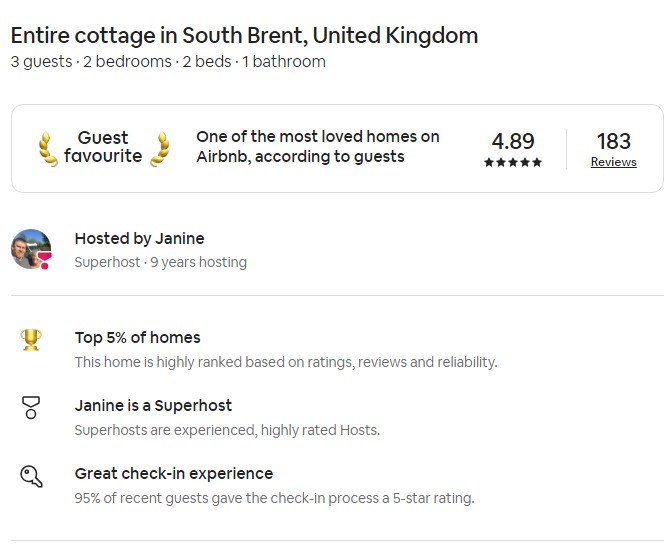
Task: Click the left laurel wreath icon
Action: point(46,148)
